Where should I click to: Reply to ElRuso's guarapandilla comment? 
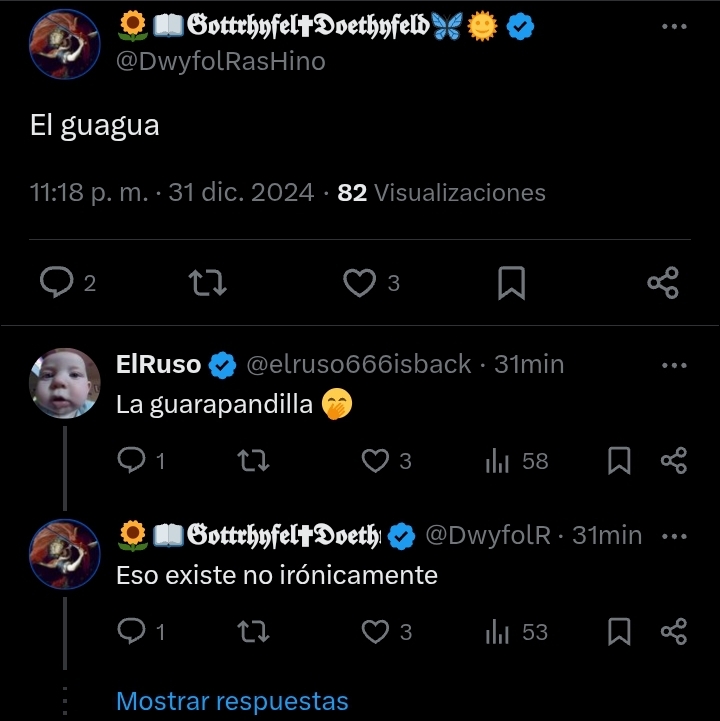pos(140,460)
